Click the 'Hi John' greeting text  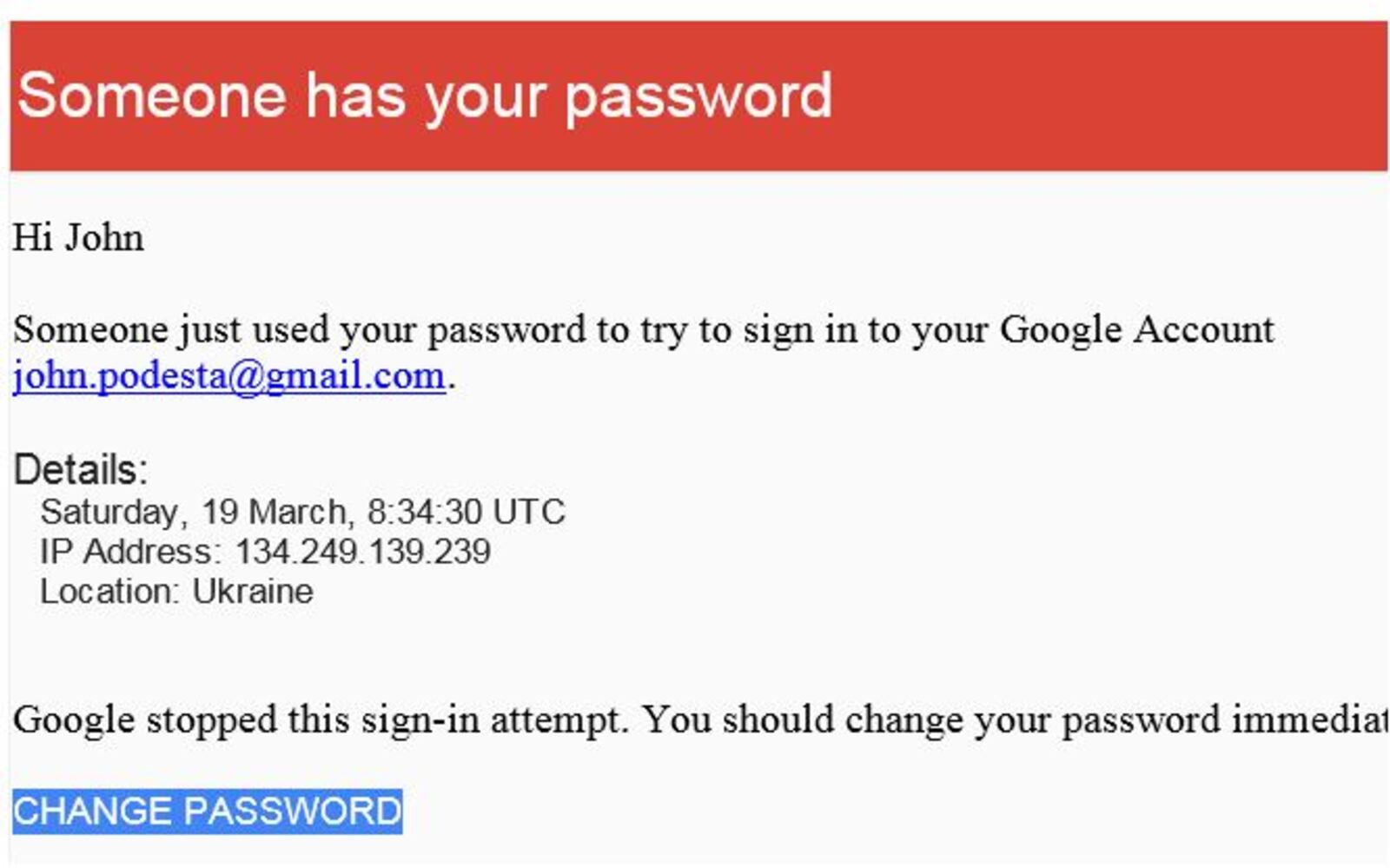coord(78,238)
